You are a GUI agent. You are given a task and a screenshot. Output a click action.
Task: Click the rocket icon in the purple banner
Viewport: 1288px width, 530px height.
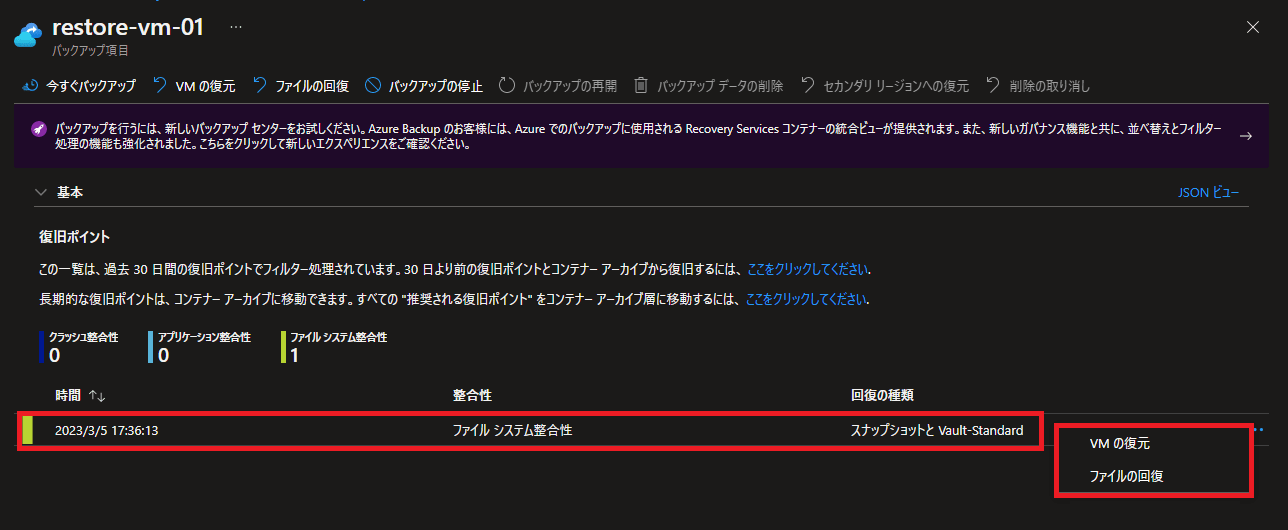click(38, 129)
